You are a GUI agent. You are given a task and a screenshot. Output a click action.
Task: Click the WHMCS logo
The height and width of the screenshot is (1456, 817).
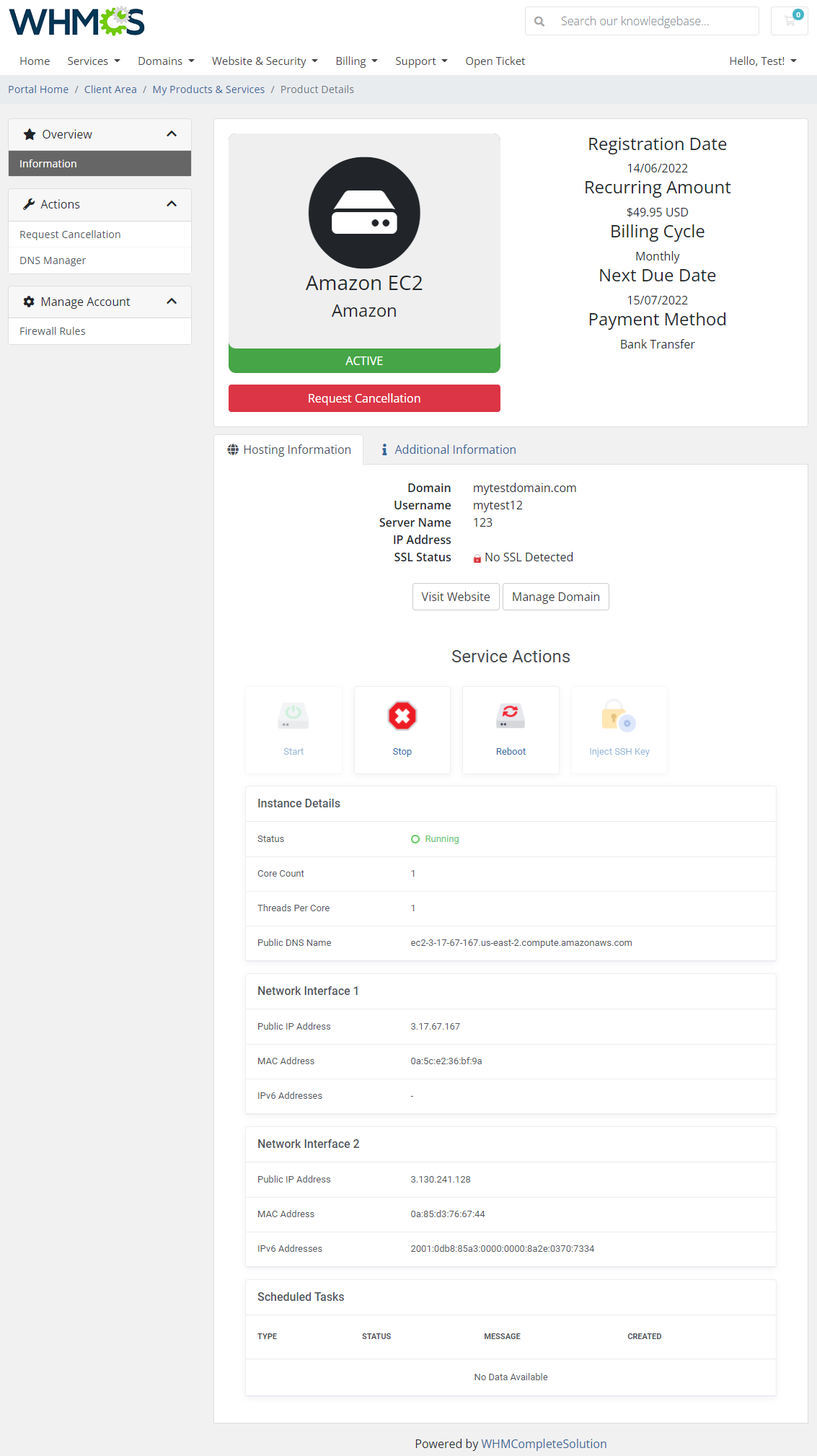pyautogui.click(x=76, y=21)
